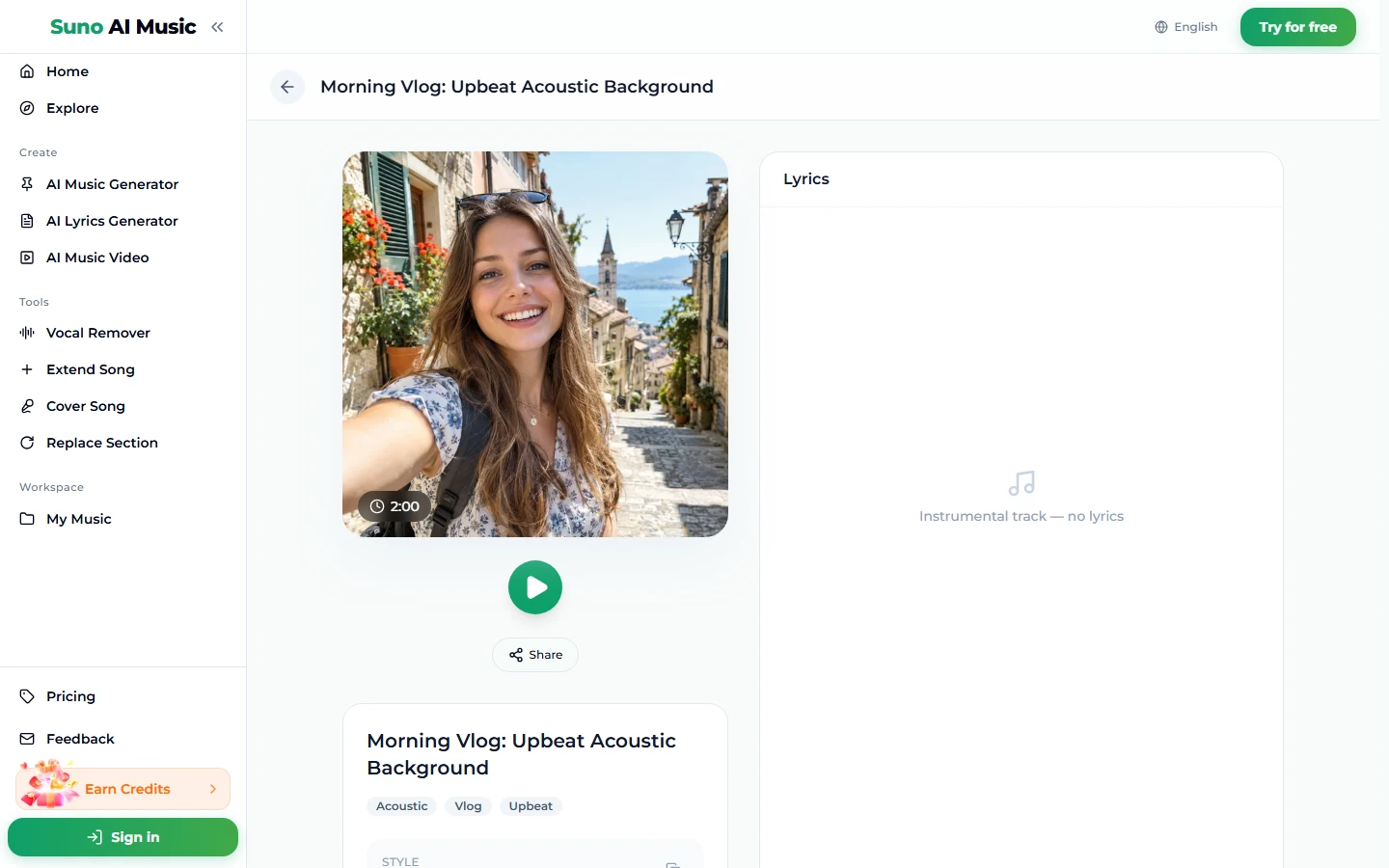1389x868 pixels.
Task: Click the music note icon in the Lyrics panel
Action: [1021, 483]
